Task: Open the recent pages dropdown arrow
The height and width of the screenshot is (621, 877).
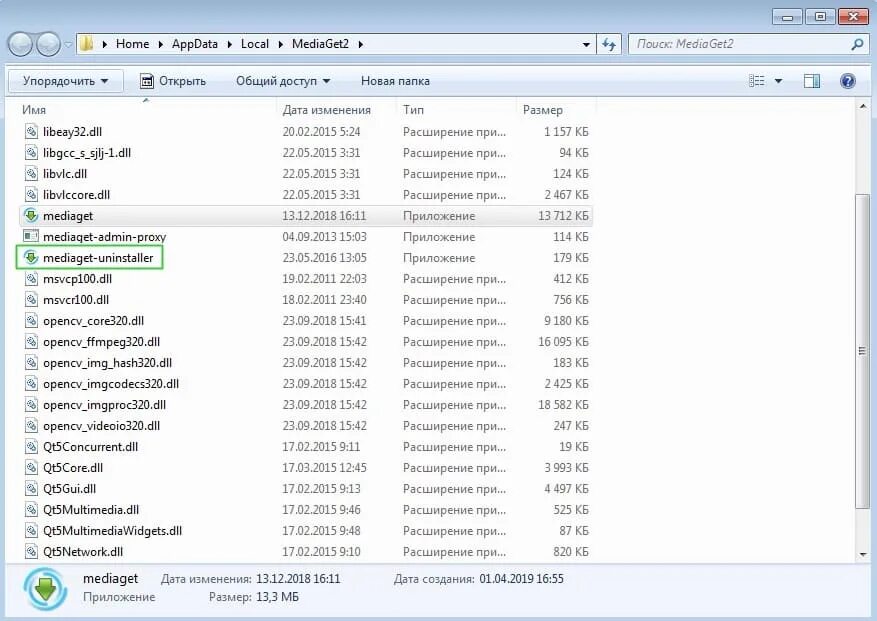Action: 68,44
